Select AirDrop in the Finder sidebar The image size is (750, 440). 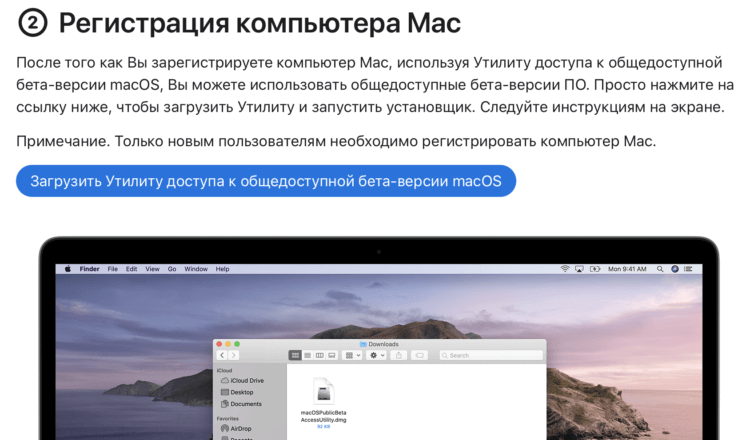(x=236, y=429)
